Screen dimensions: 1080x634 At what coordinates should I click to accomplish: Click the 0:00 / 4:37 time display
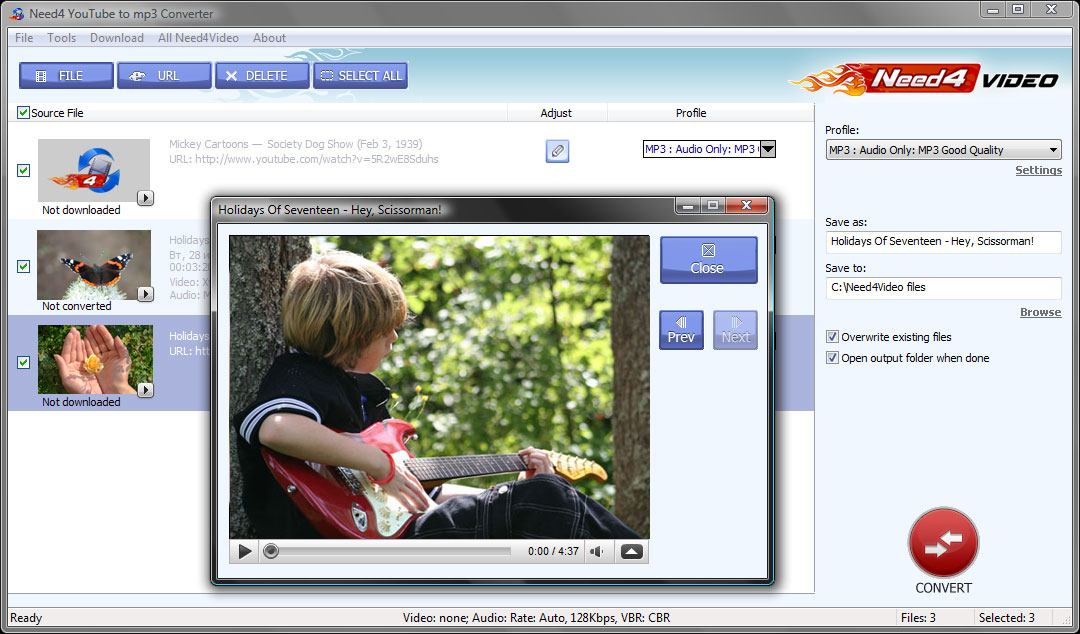[x=553, y=551]
